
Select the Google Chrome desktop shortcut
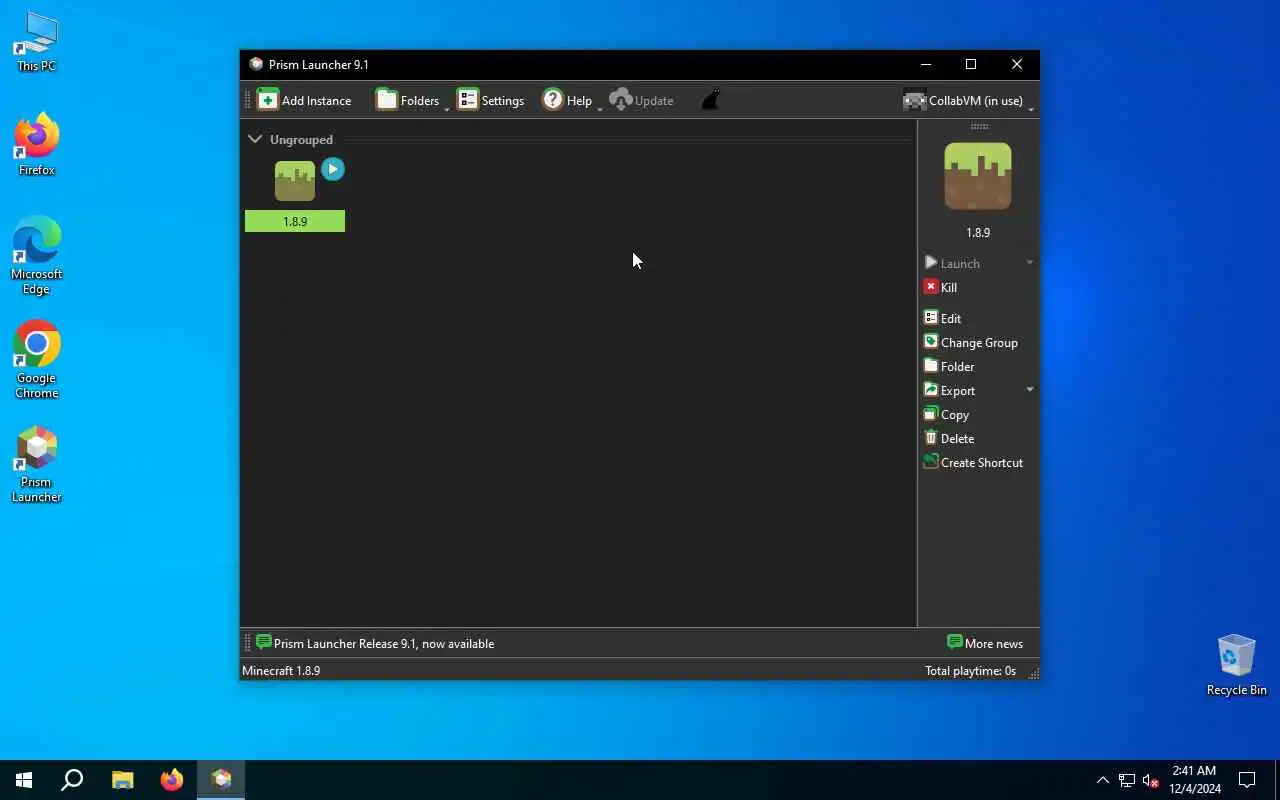tap(36, 360)
